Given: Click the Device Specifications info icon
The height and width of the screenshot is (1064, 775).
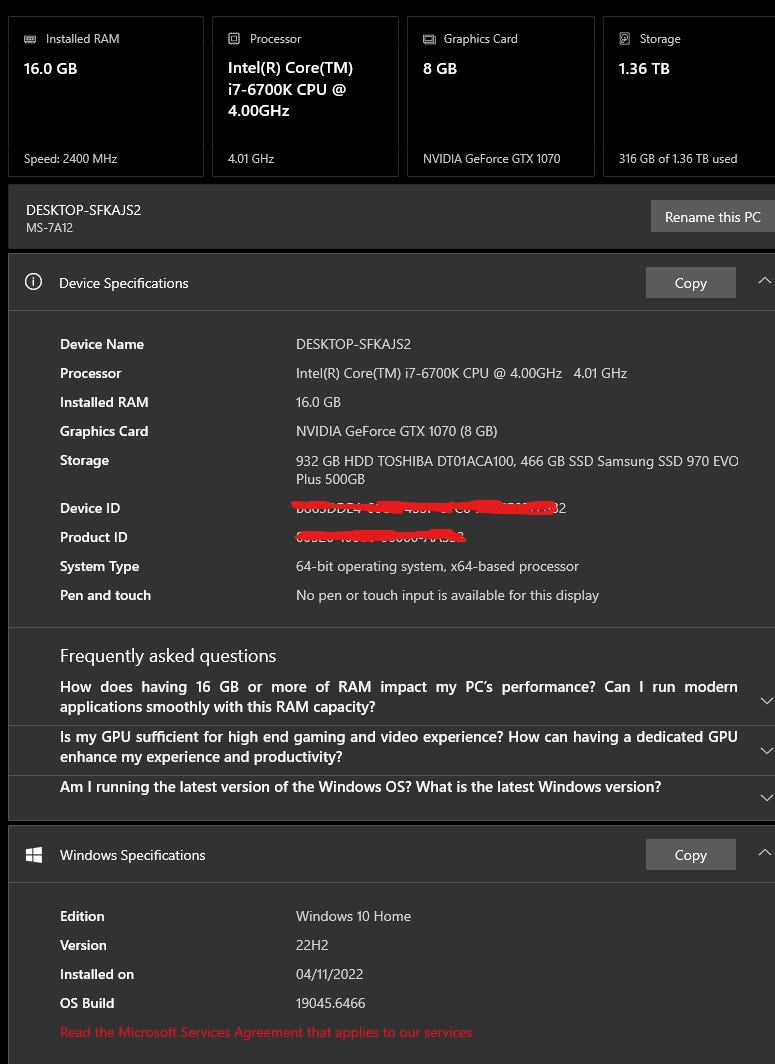Looking at the screenshot, I should [33, 282].
